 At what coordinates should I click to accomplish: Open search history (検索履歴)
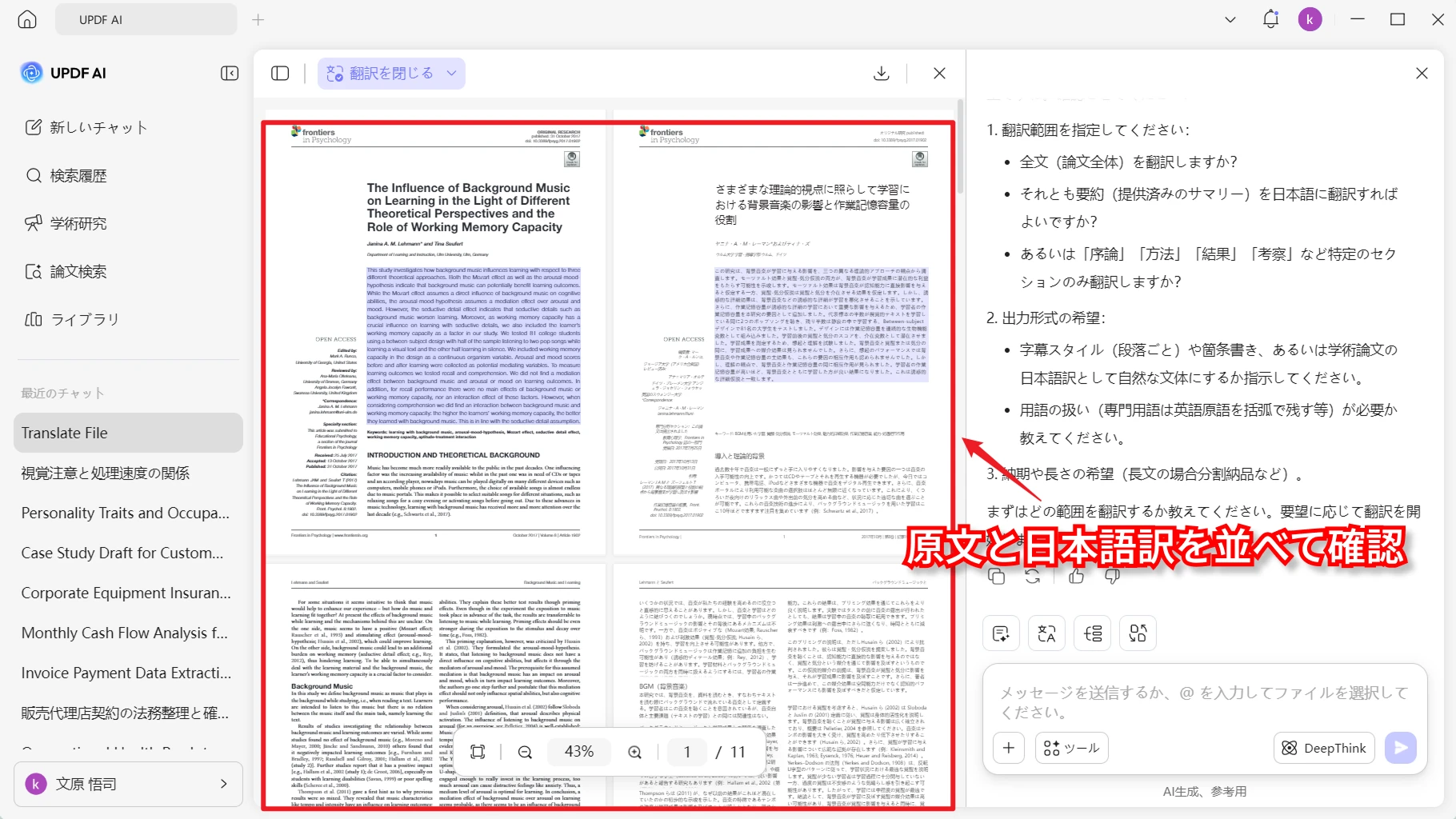tap(66, 175)
